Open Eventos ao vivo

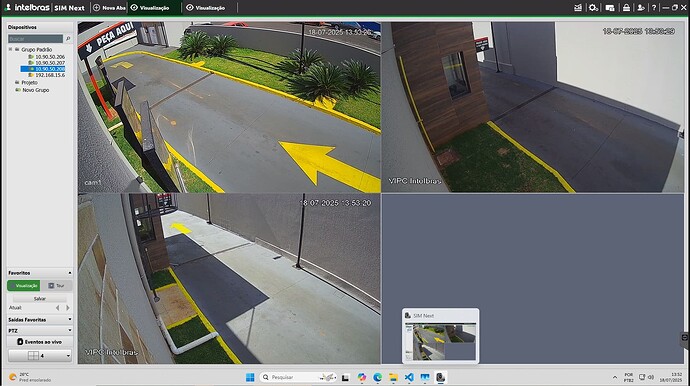point(40,342)
